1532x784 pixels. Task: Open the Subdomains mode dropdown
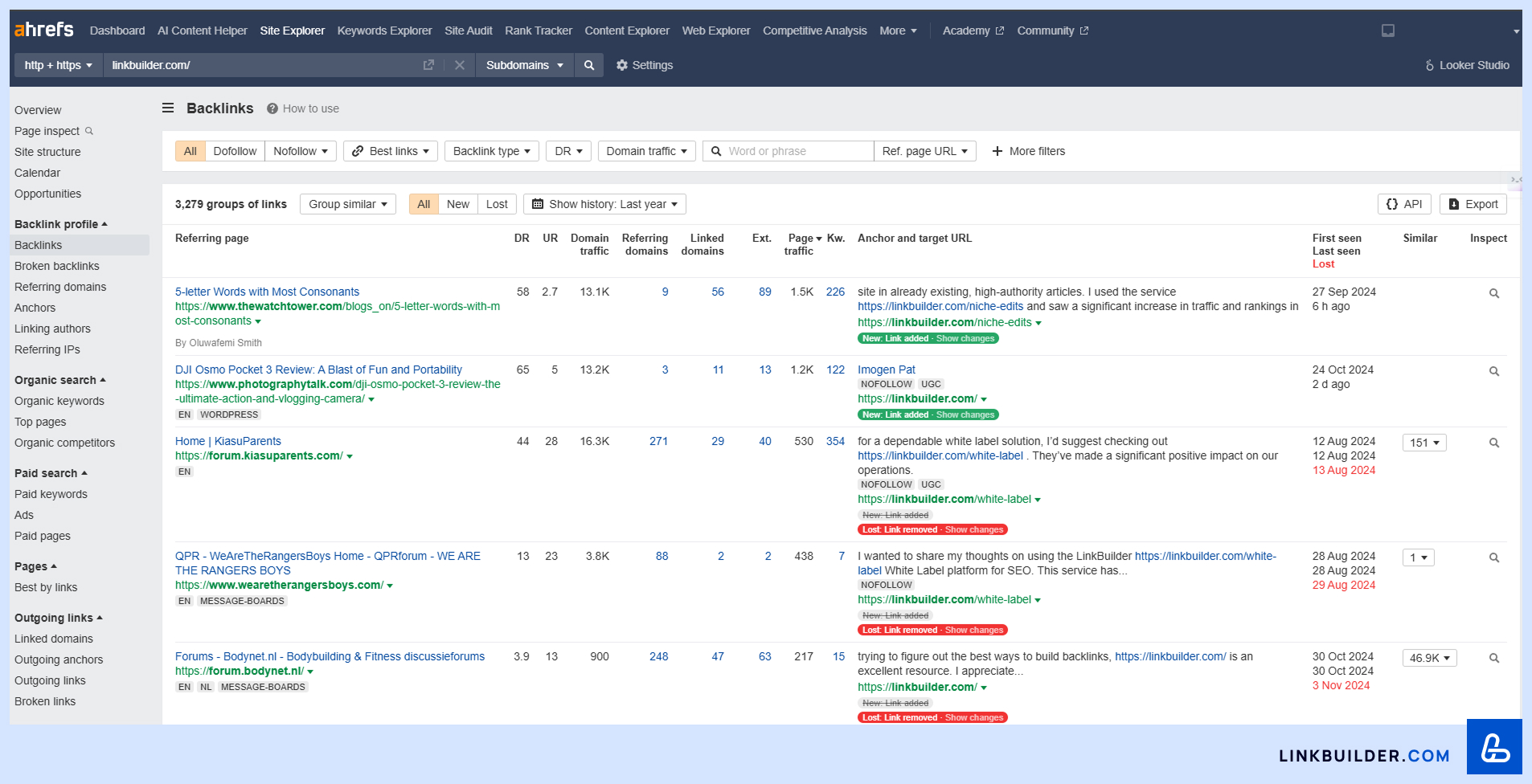525,65
